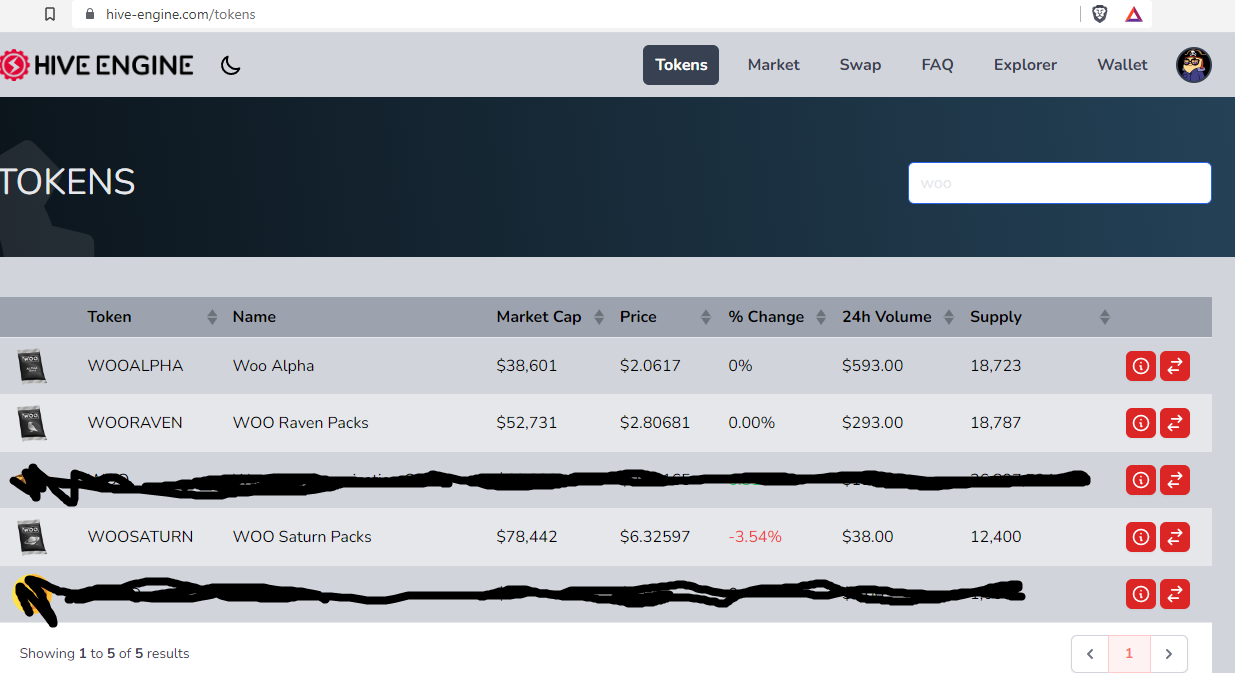Swap the WOOSATURN token
The image size is (1235, 673).
tap(1175, 537)
